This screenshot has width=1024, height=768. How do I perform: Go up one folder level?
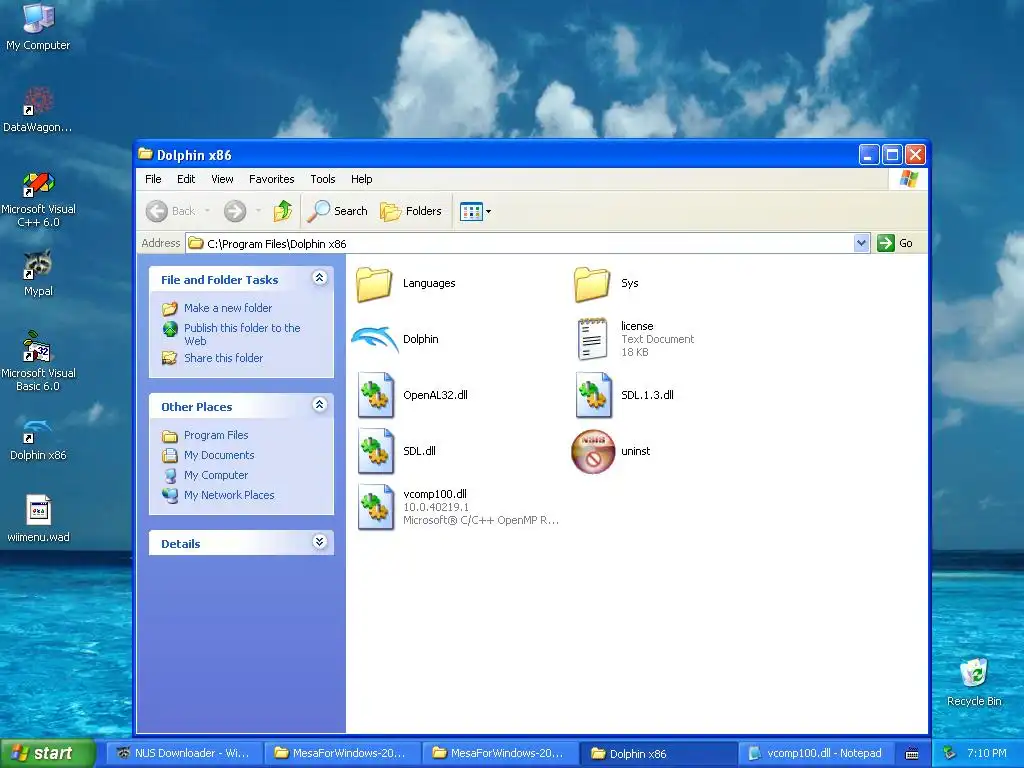(x=283, y=211)
